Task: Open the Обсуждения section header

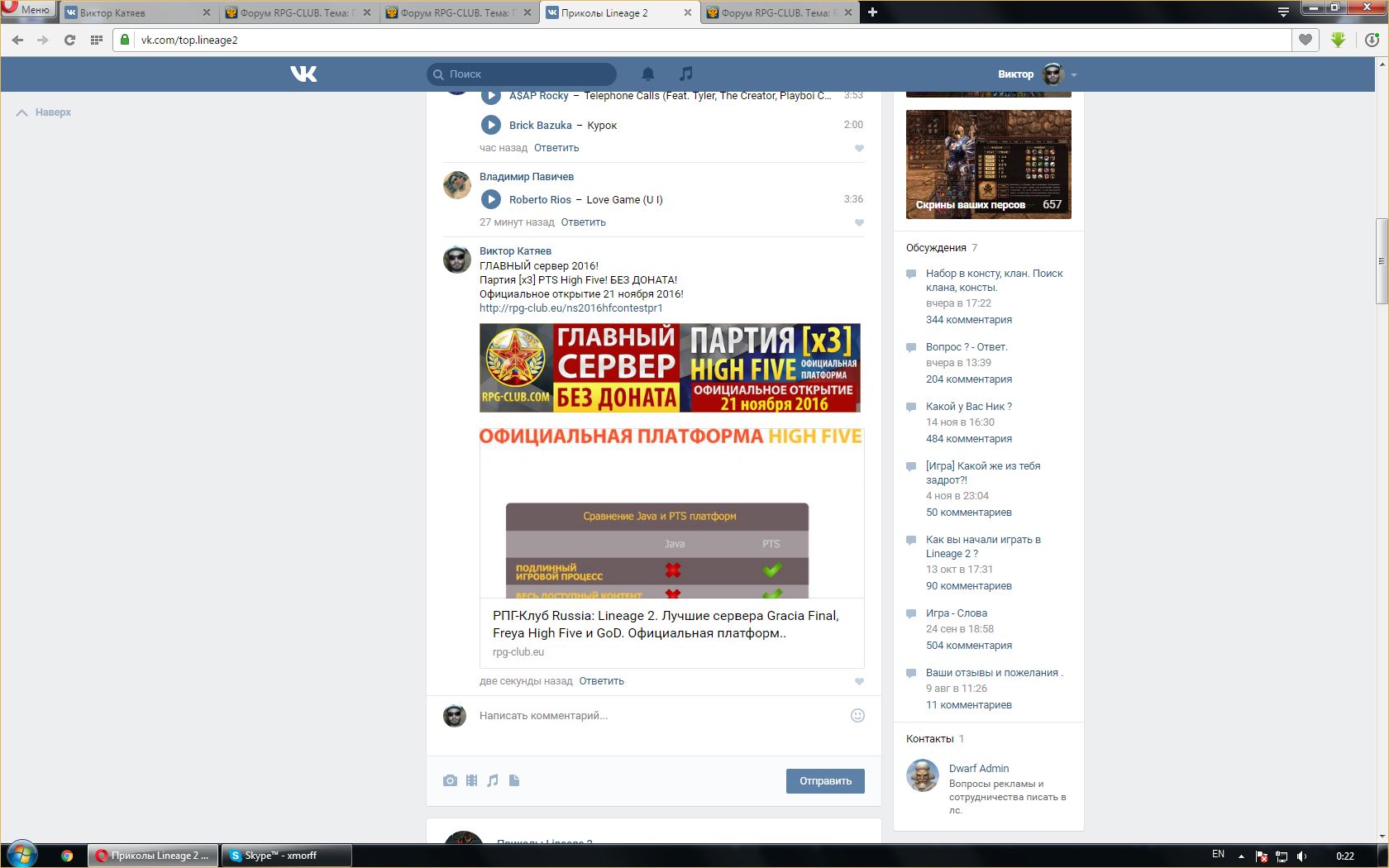Action: click(x=936, y=248)
